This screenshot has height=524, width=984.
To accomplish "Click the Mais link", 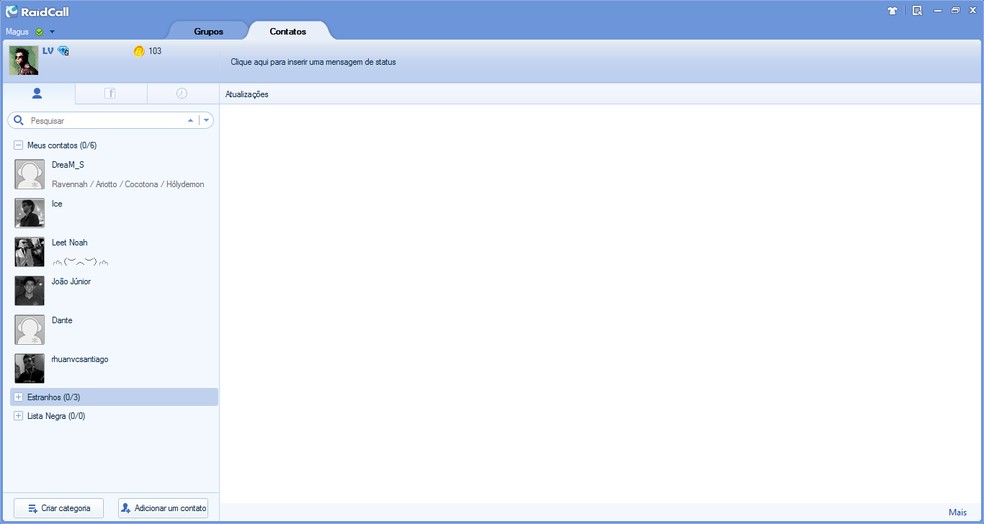I will pos(958,512).
